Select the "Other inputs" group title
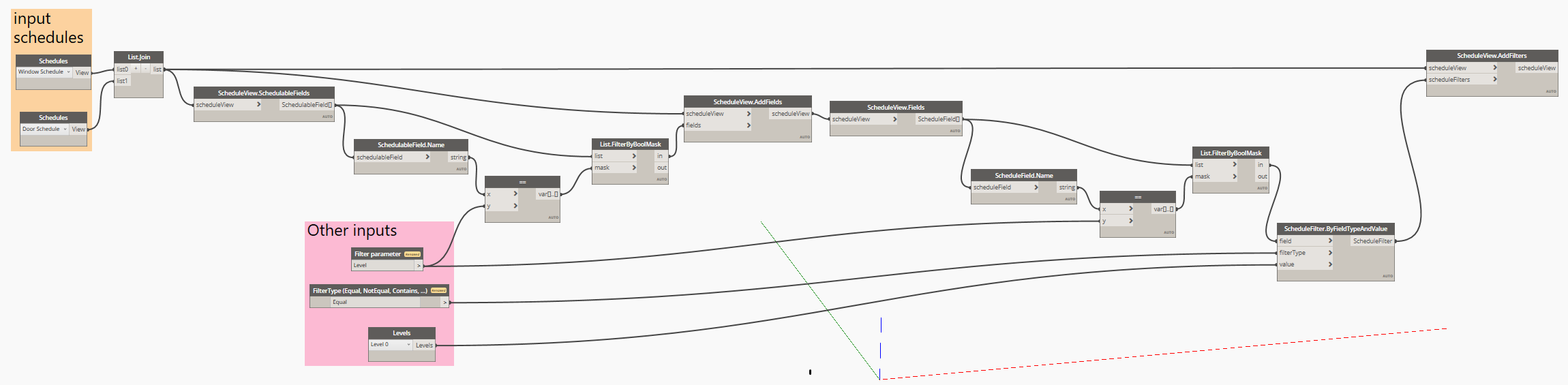The height and width of the screenshot is (385, 1568). pyautogui.click(x=352, y=230)
